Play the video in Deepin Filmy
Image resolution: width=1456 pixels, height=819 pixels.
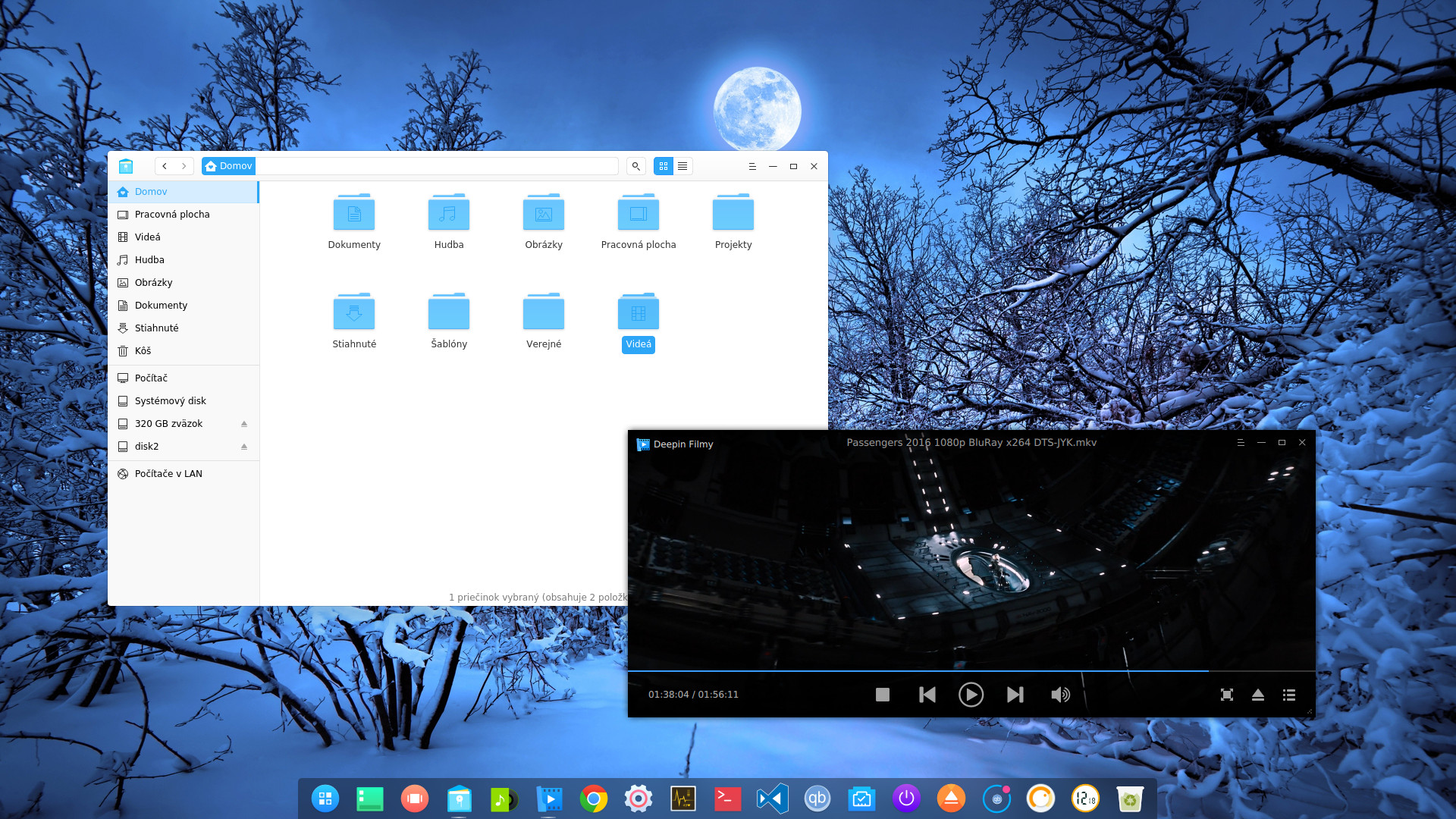971,695
